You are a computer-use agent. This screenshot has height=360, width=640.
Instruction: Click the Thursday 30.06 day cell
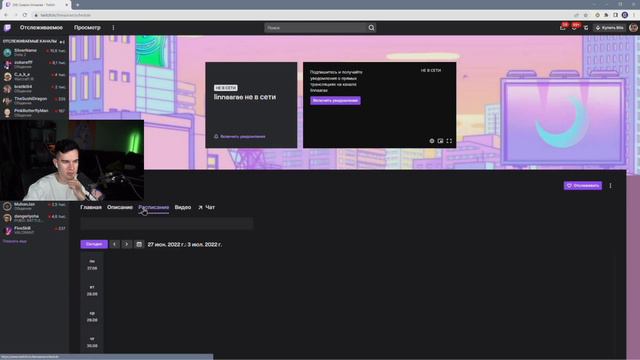92,342
